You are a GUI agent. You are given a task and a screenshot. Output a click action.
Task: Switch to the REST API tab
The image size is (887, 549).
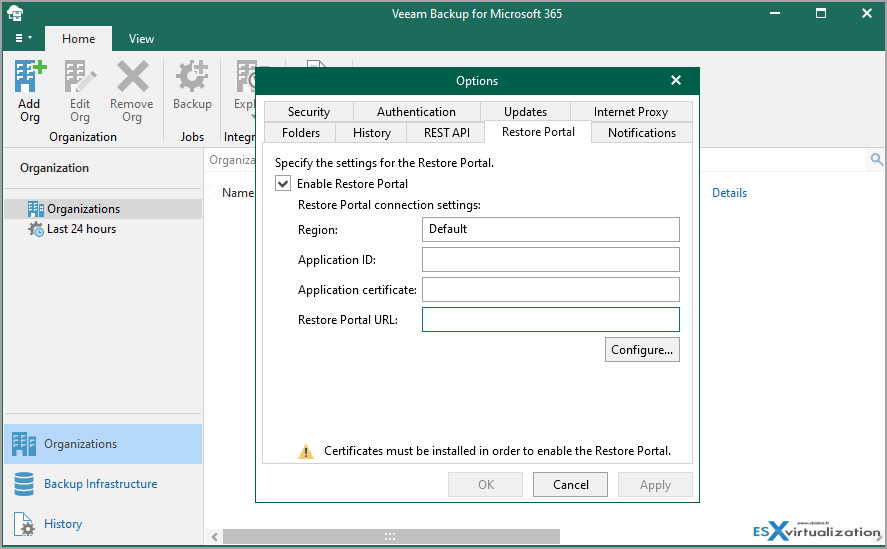coord(446,132)
